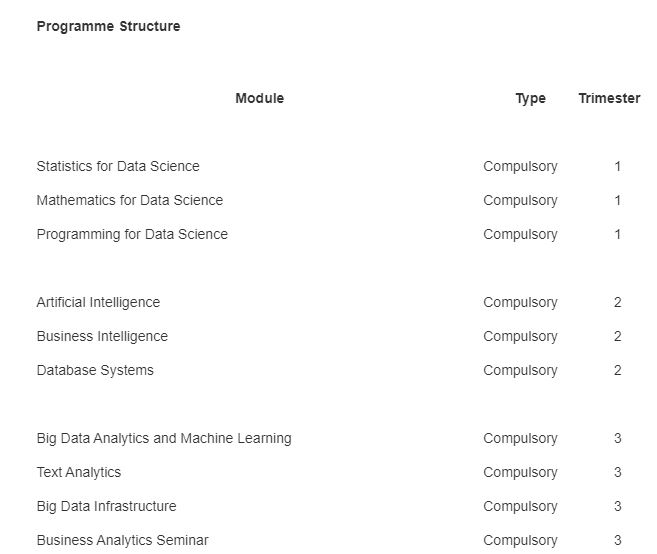Click the Database Systems module name

click(x=95, y=370)
